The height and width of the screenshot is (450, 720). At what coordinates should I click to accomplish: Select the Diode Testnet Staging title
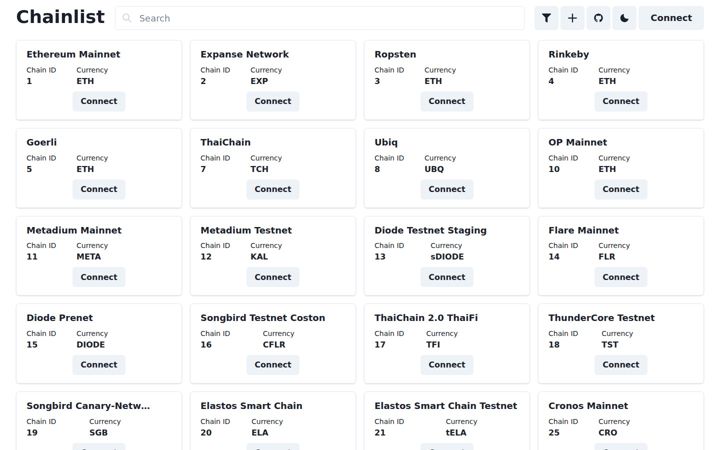430,230
